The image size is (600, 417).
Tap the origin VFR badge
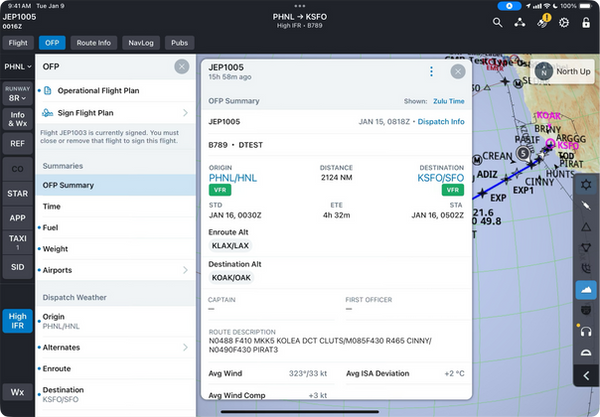coord(220,190)
